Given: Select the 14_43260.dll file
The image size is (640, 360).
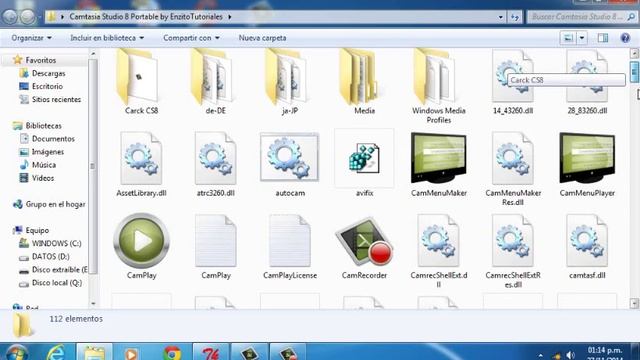Looking at the screenshot, I should click(513, 82).
